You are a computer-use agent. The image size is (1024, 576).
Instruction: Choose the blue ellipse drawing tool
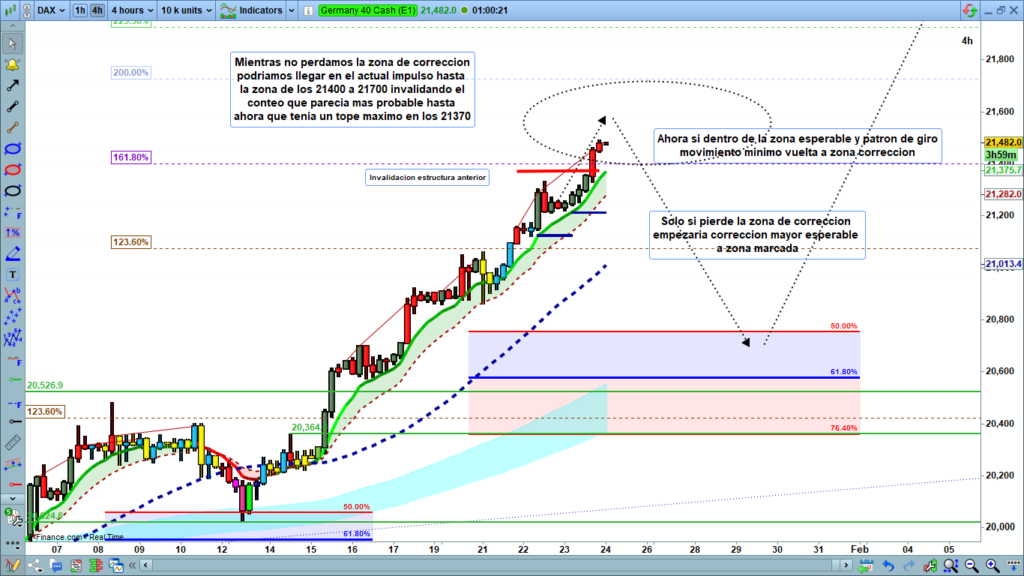13,149
